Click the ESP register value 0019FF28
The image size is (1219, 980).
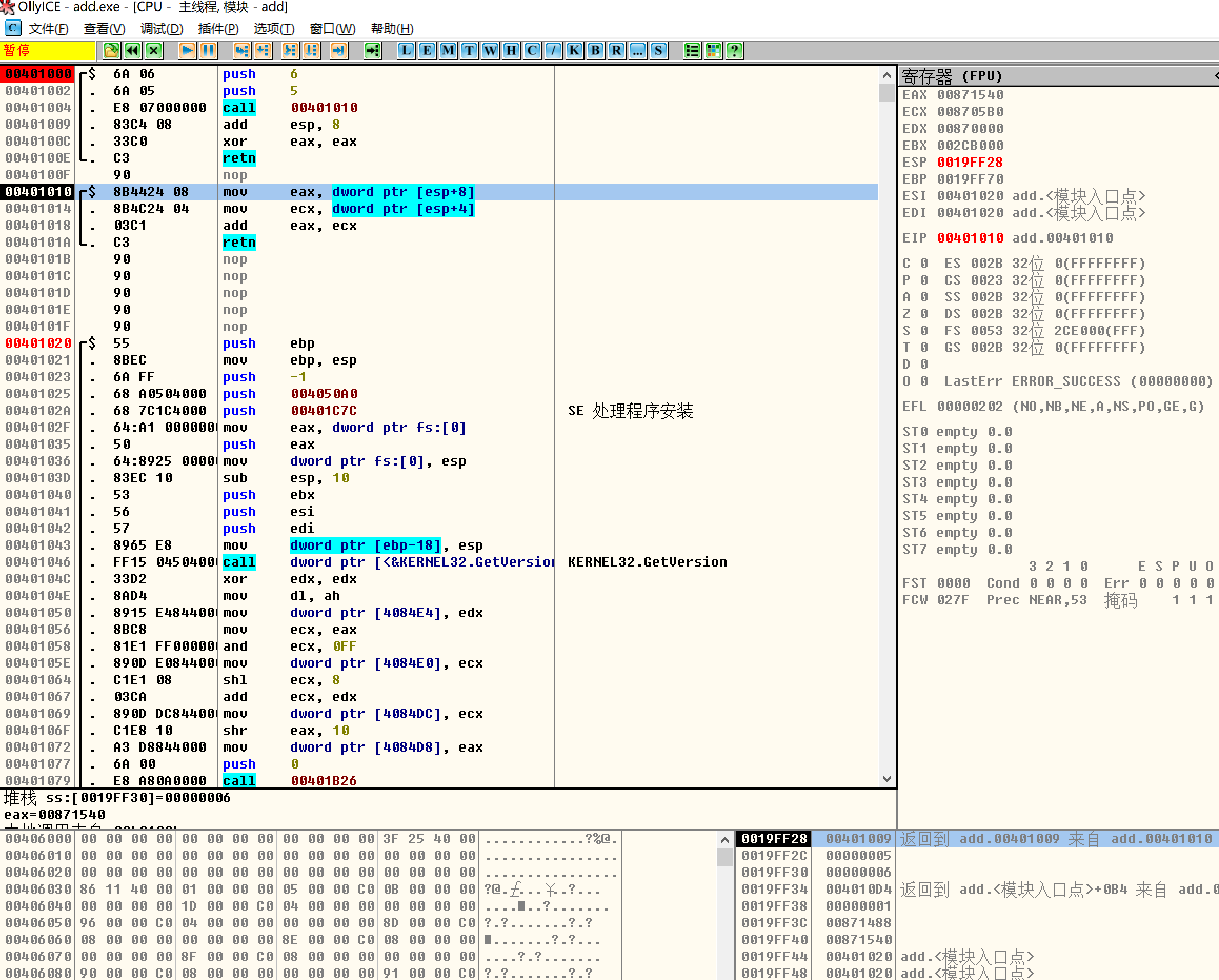[x=970, y=162]
